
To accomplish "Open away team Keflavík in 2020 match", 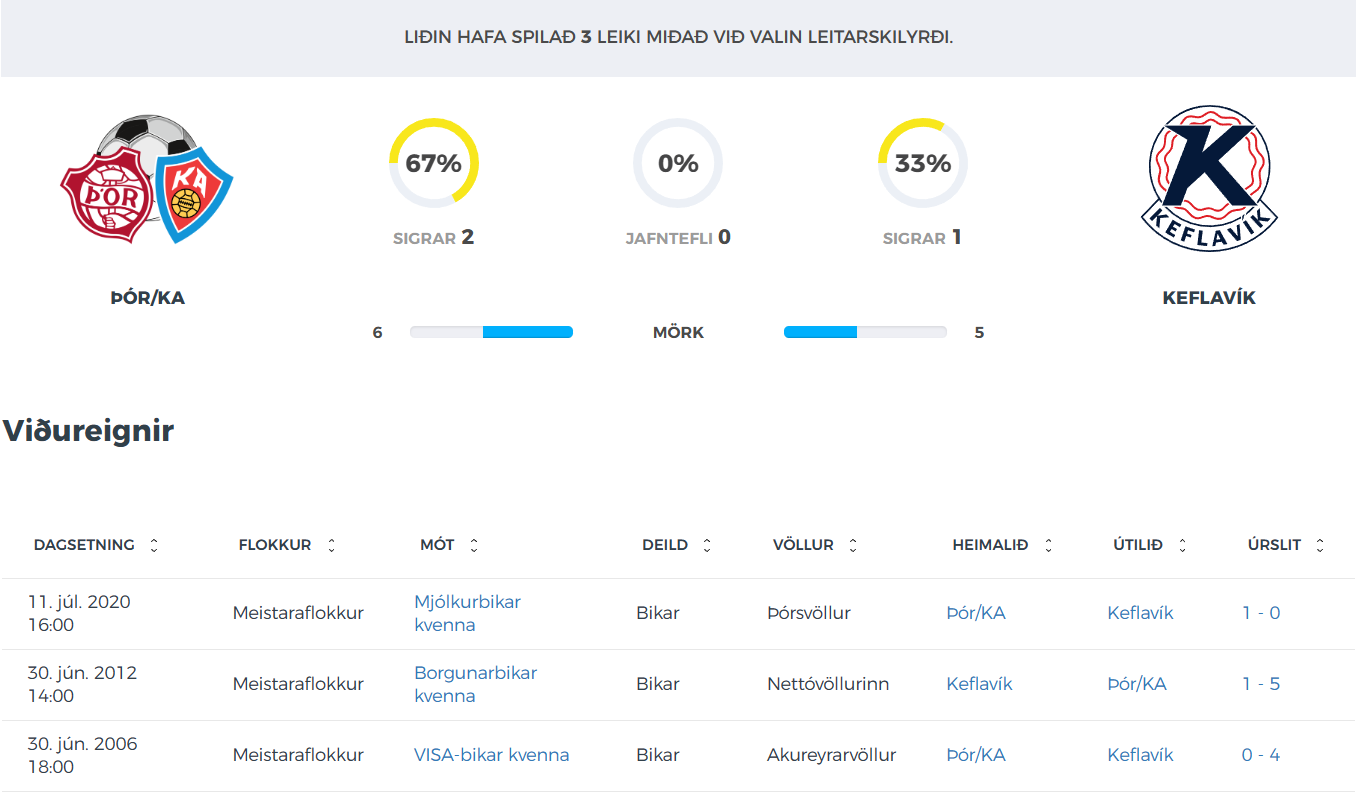I will 1140,613.
